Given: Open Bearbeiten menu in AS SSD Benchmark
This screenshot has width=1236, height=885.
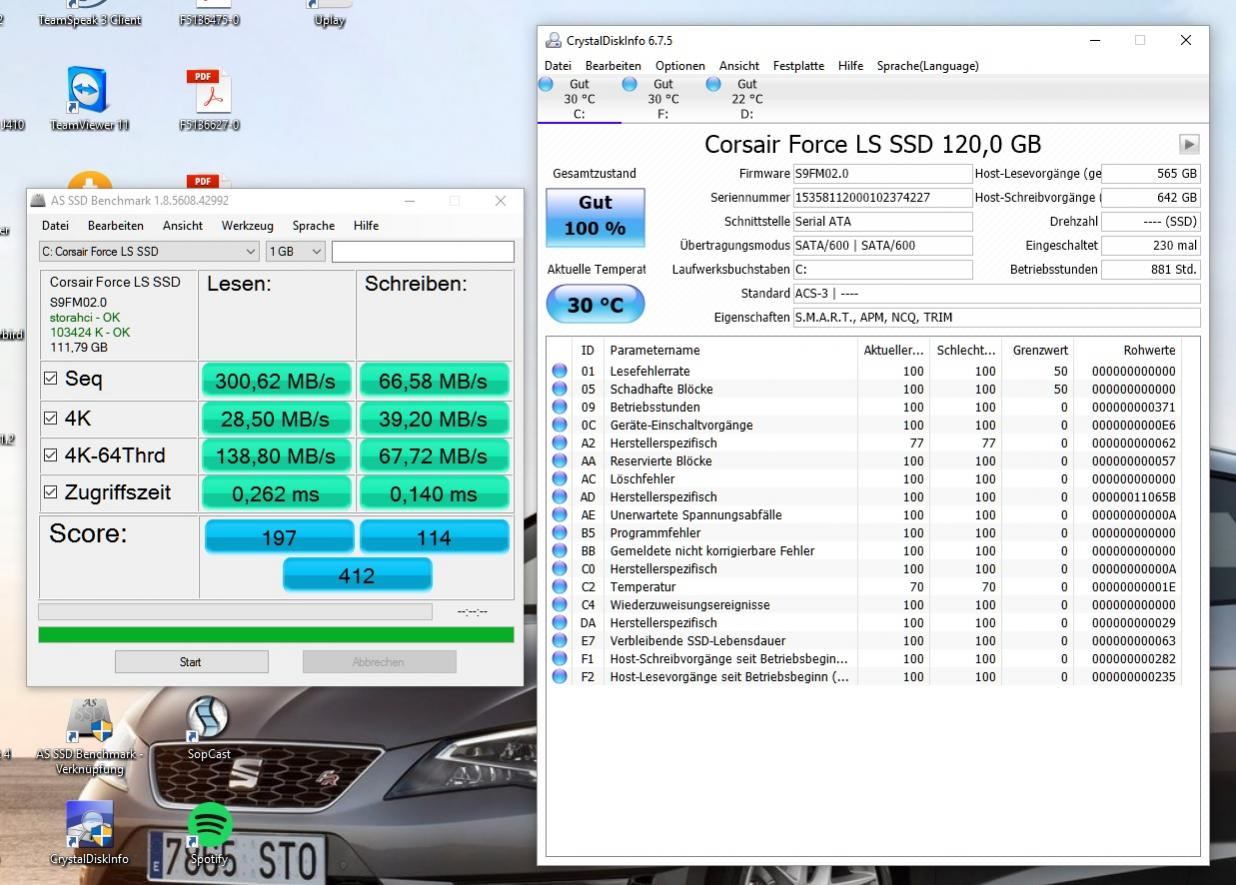Looking at the screenshot, I should click(115, 226).
